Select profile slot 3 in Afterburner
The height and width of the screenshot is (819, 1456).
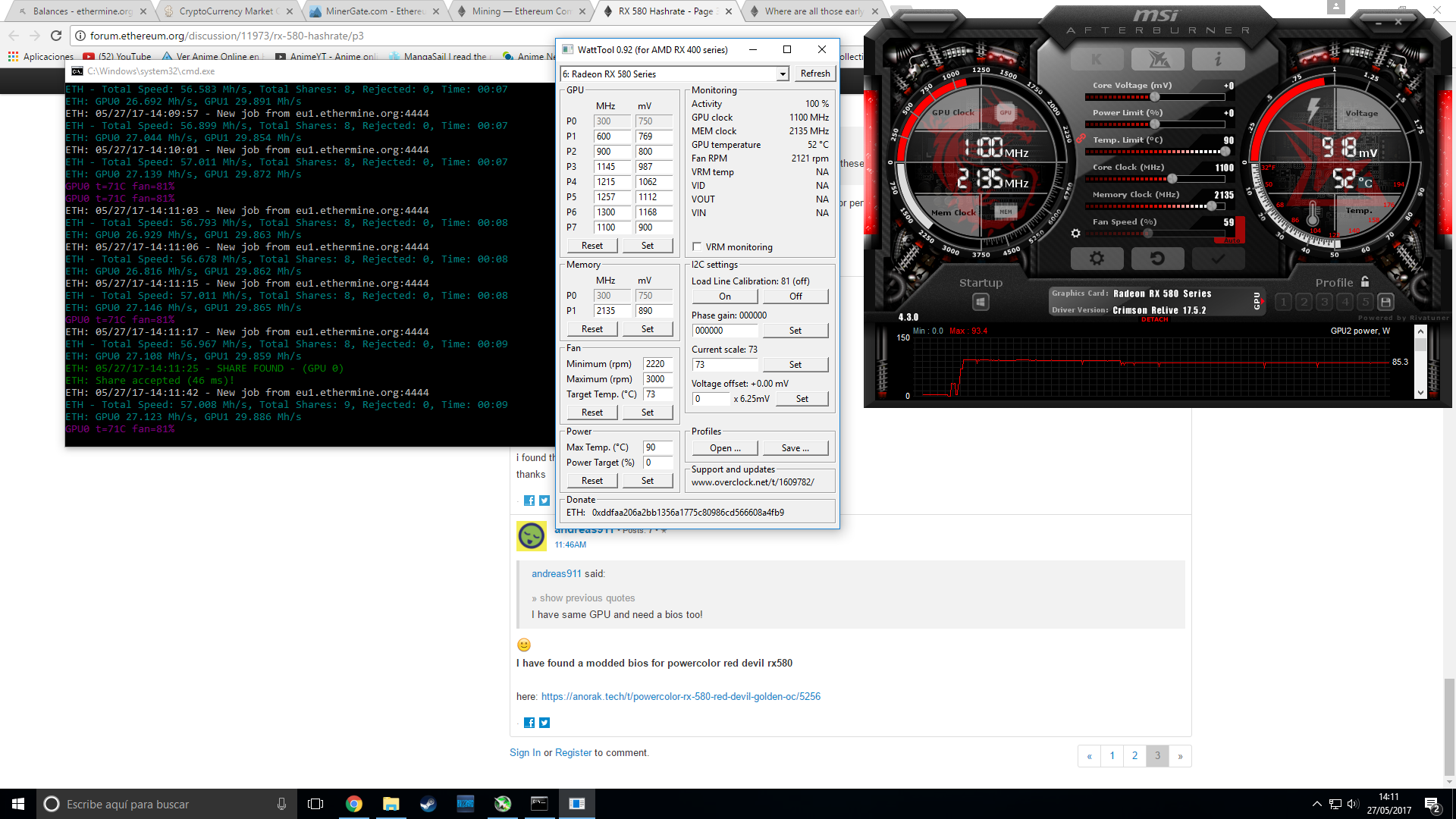(x=1324, y=302)
